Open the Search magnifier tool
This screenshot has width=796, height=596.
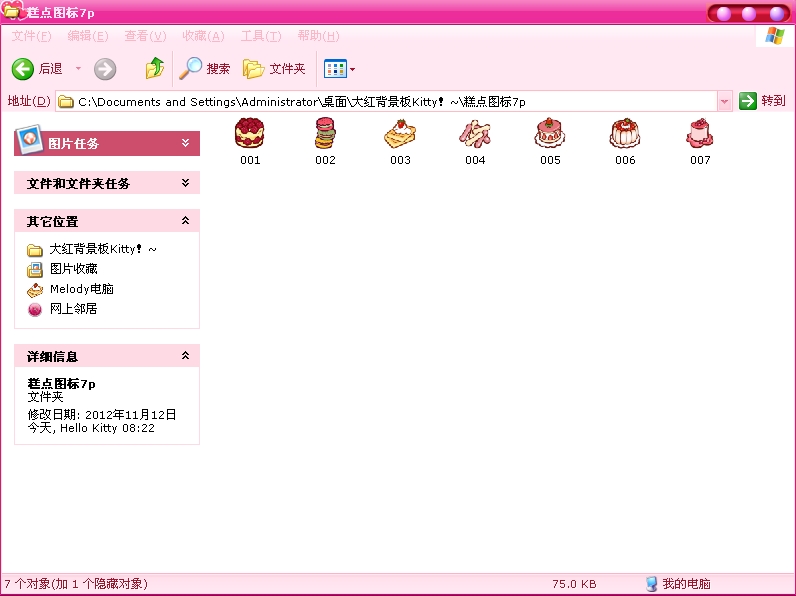[x=190, y=69]
